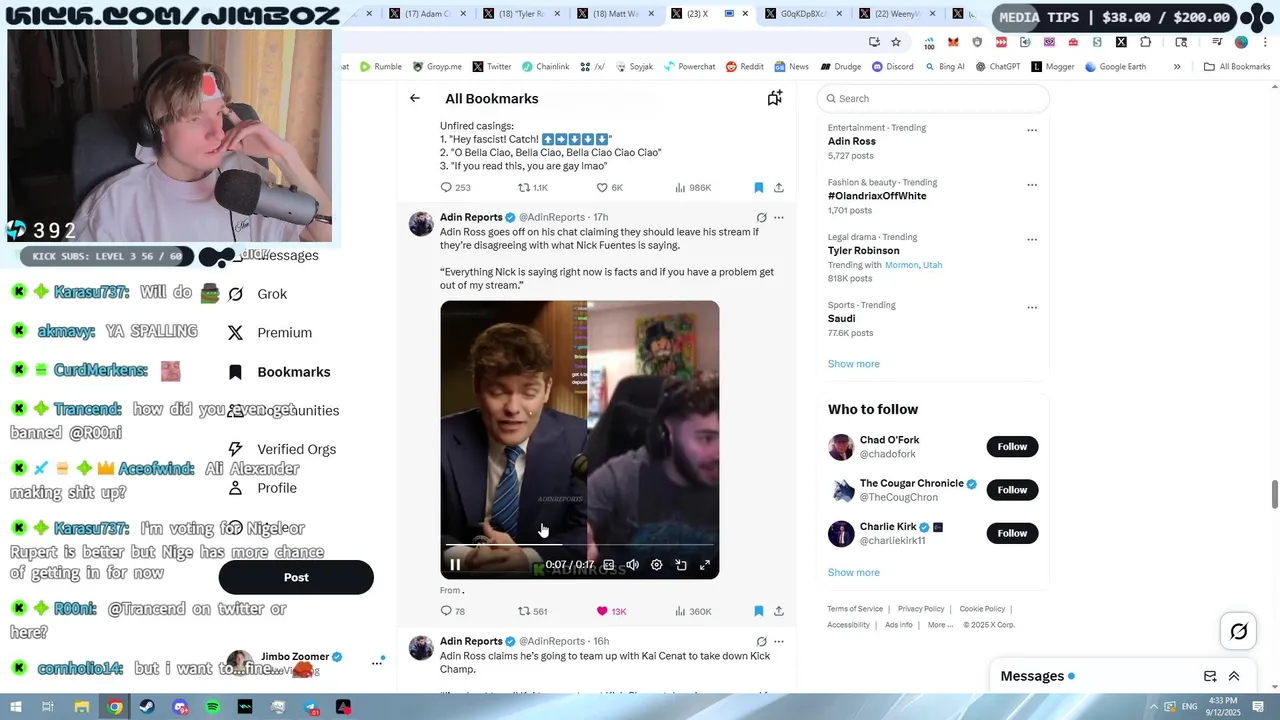Open the Discord bookmark

coord(891,67)
